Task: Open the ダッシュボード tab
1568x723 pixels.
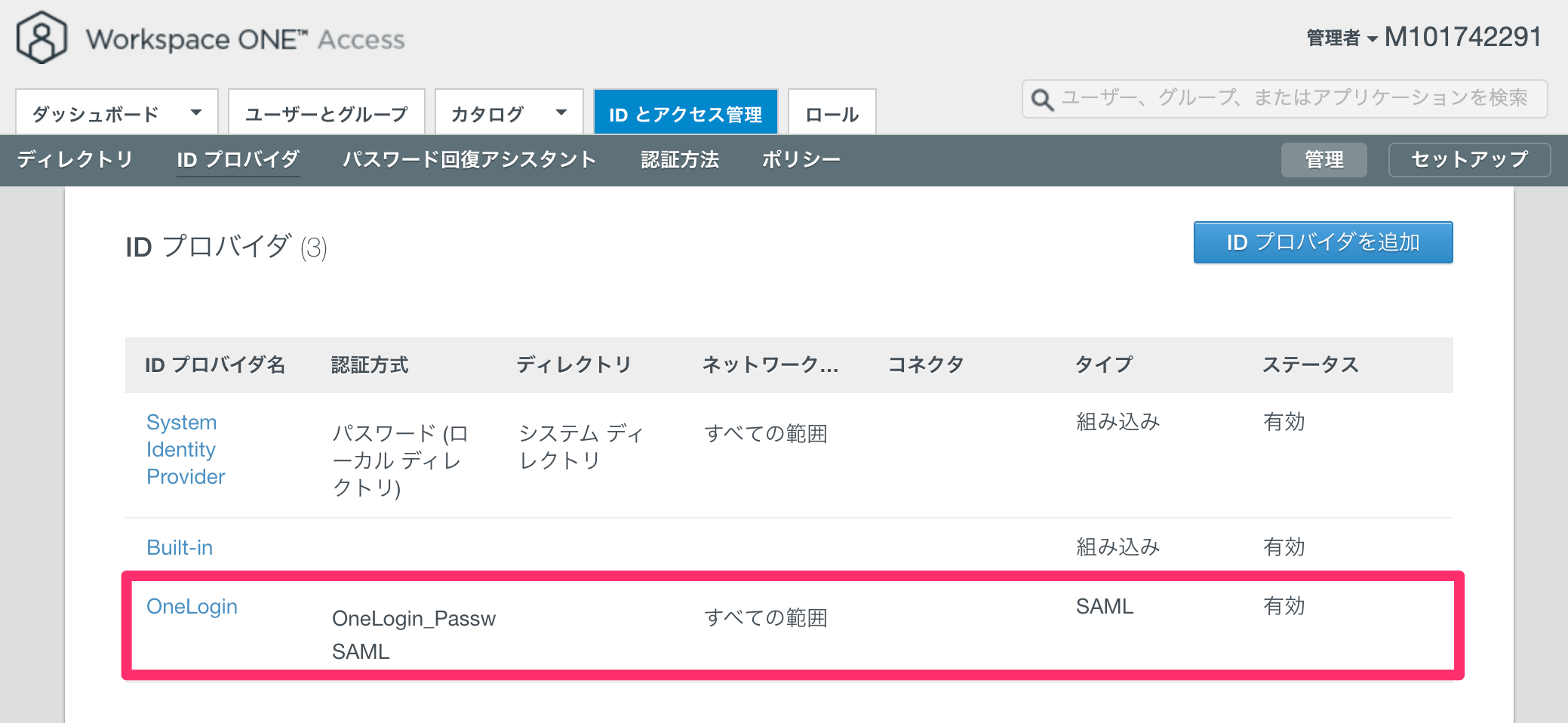Action: pos(117,112)
